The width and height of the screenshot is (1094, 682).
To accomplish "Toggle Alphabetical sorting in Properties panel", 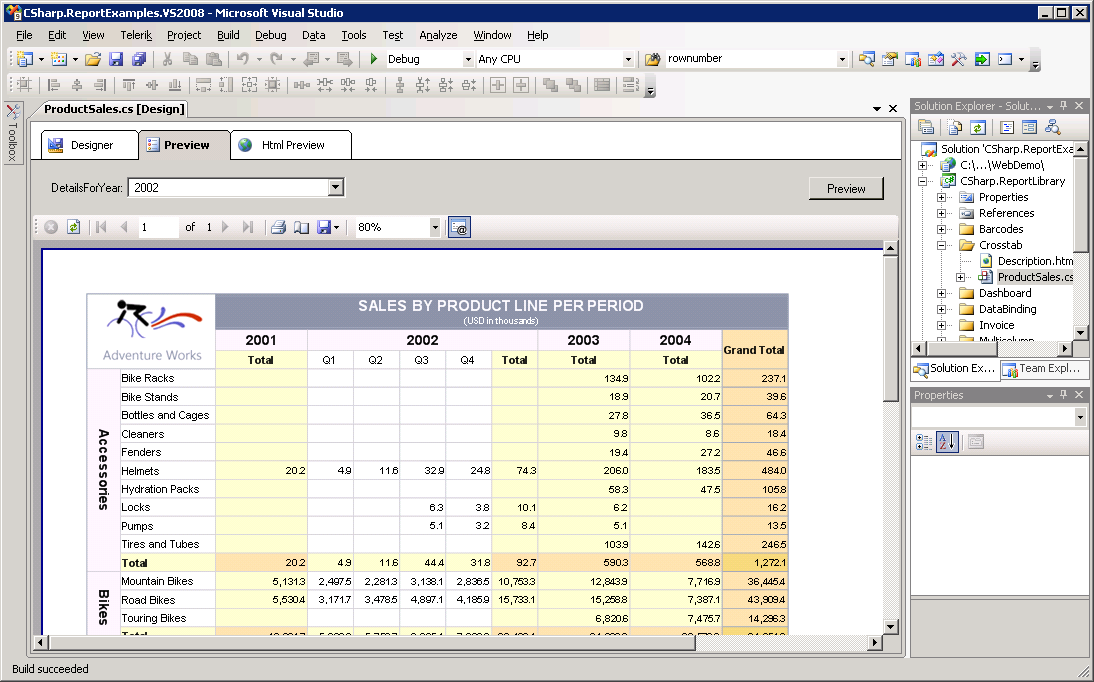I will 947,441.
